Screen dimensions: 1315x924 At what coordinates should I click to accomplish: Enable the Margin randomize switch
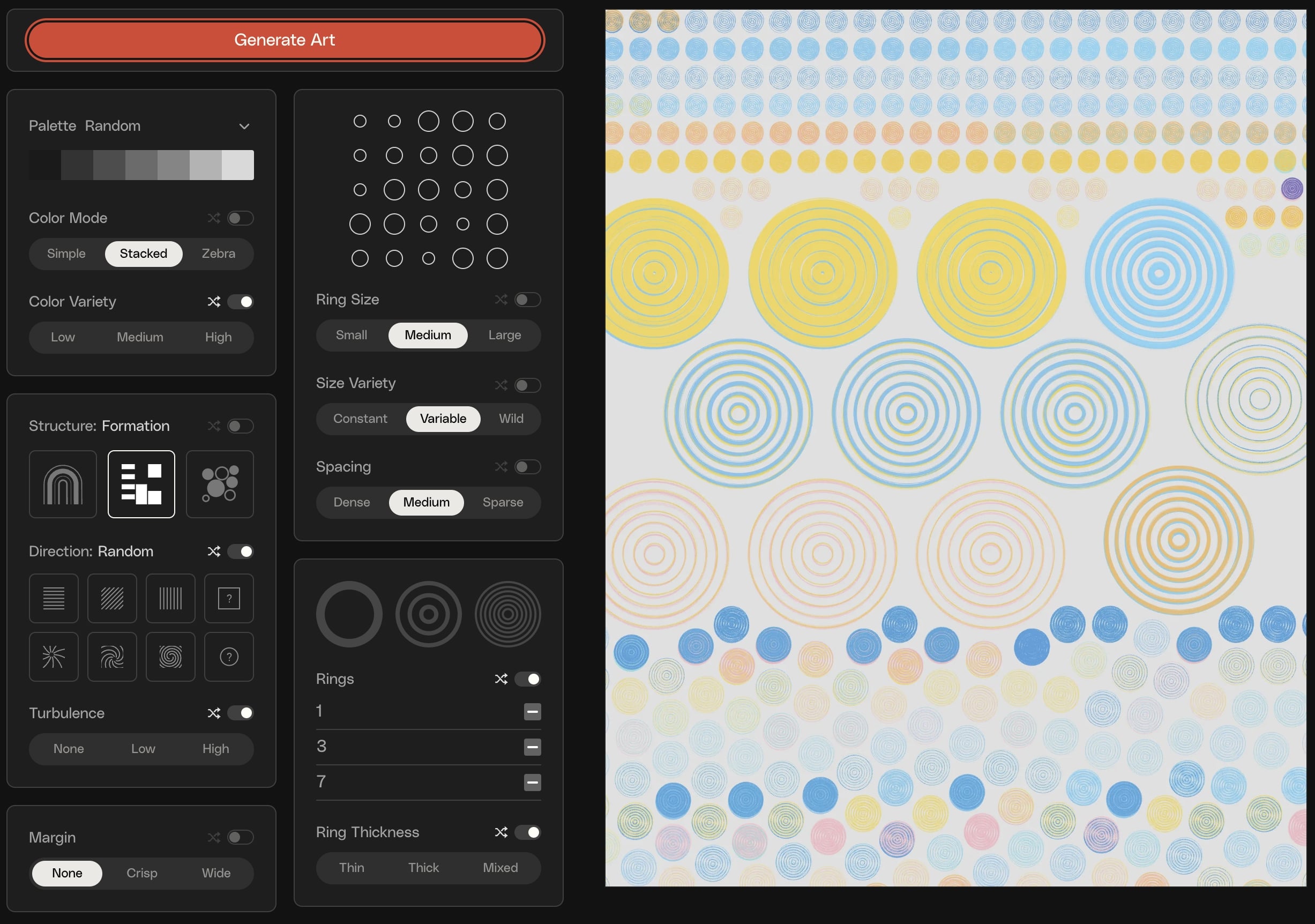[x=241, y=837]
